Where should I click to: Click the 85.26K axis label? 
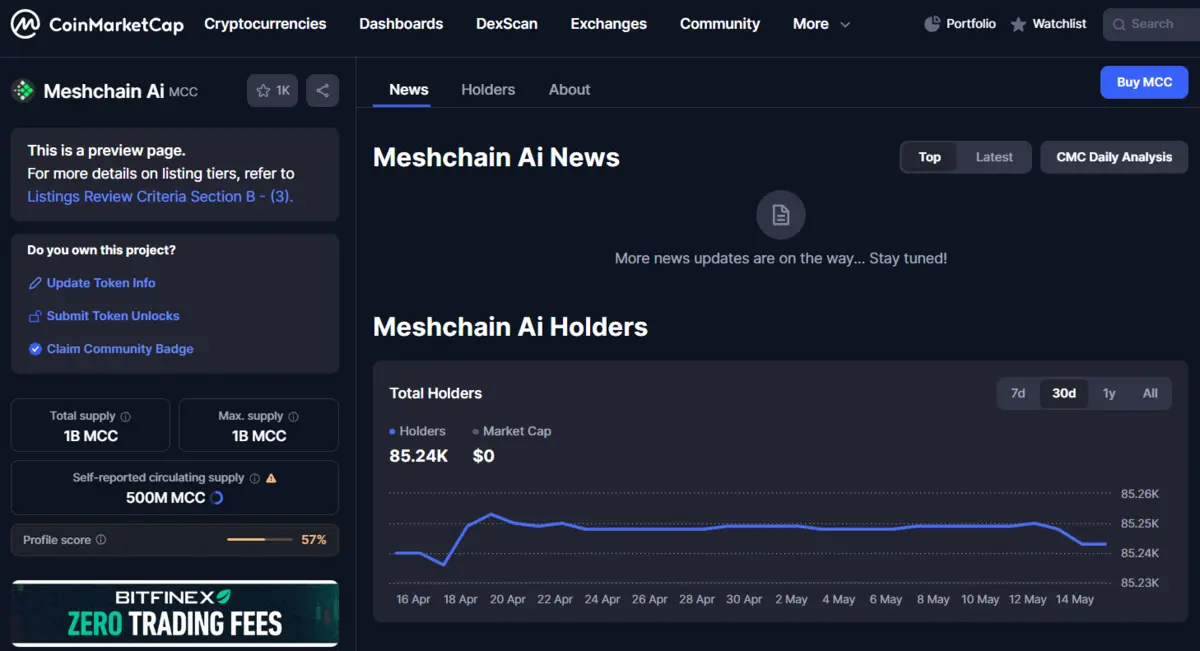click(1140, 494)
